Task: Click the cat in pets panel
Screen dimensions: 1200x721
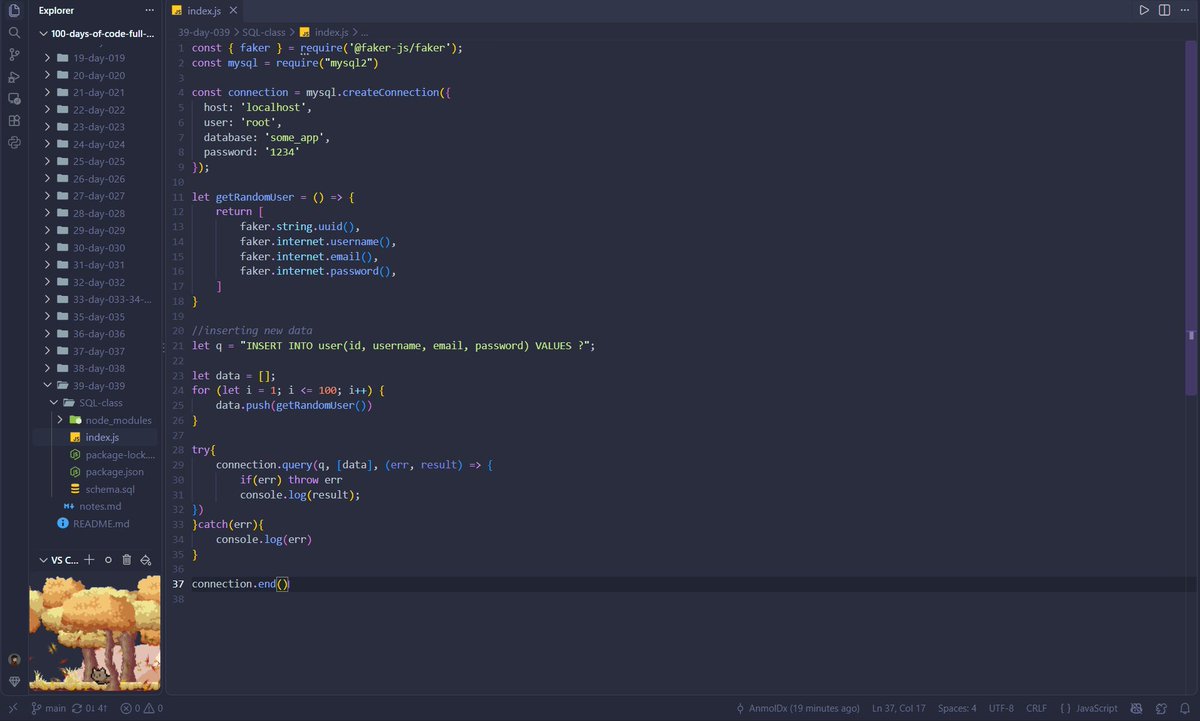Action: (x=99, y=676)
